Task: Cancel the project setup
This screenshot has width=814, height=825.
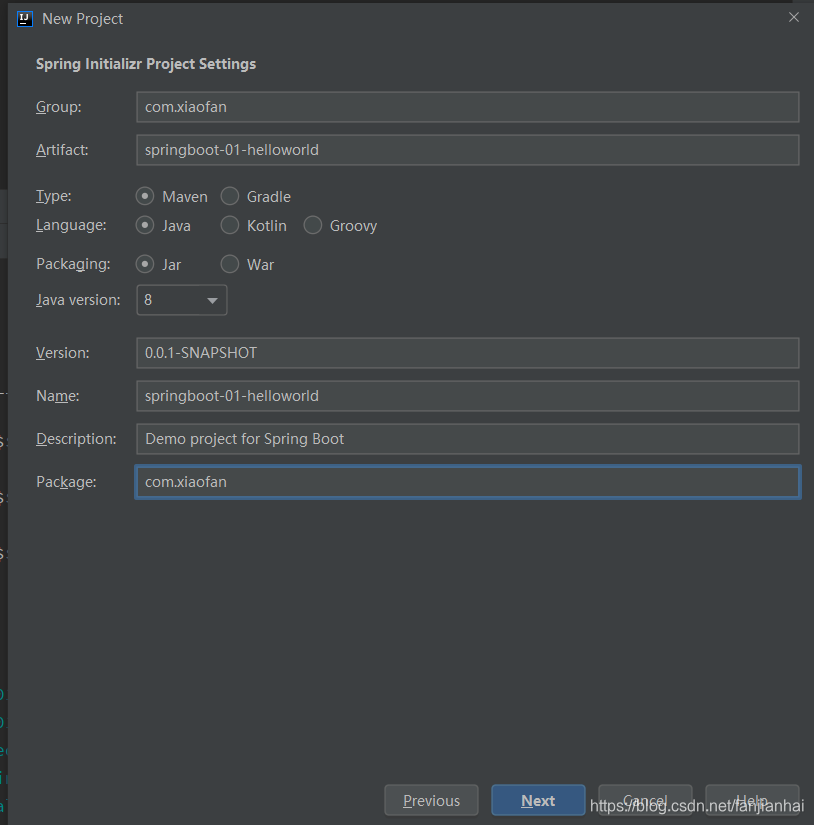Action: pos(645,800)
